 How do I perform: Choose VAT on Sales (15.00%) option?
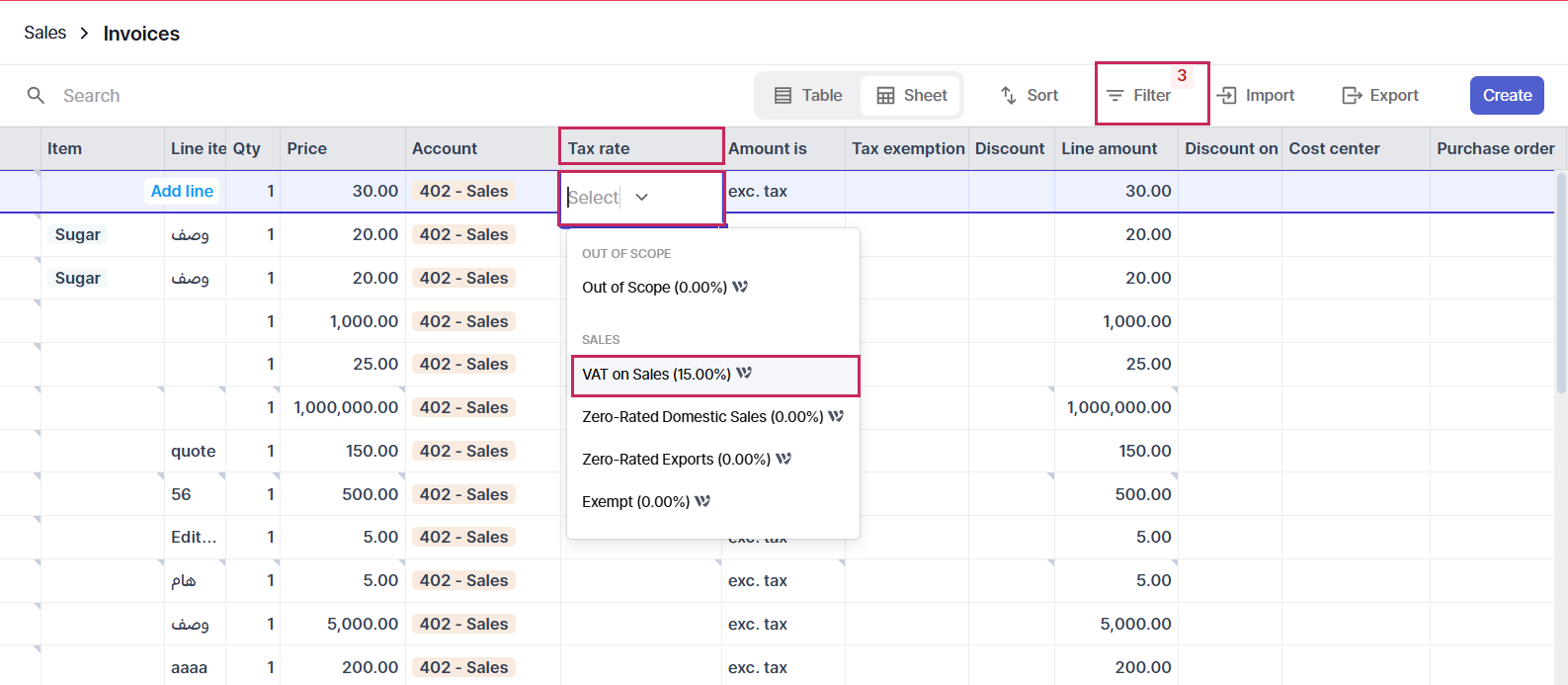pyautogui.click(x=715, y=375)
